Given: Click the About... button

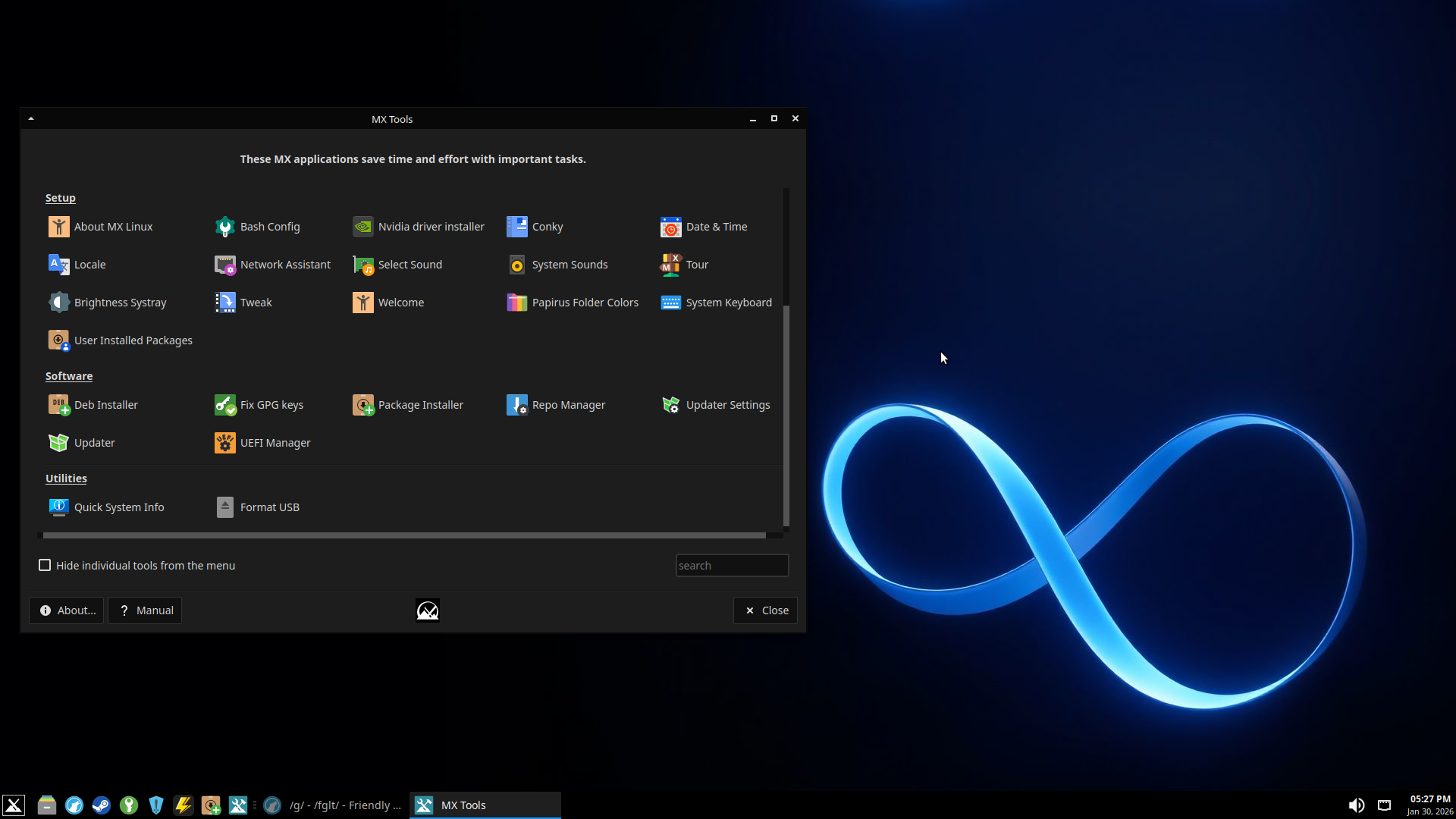Looking at the screenshot, I should coord(67,610).
